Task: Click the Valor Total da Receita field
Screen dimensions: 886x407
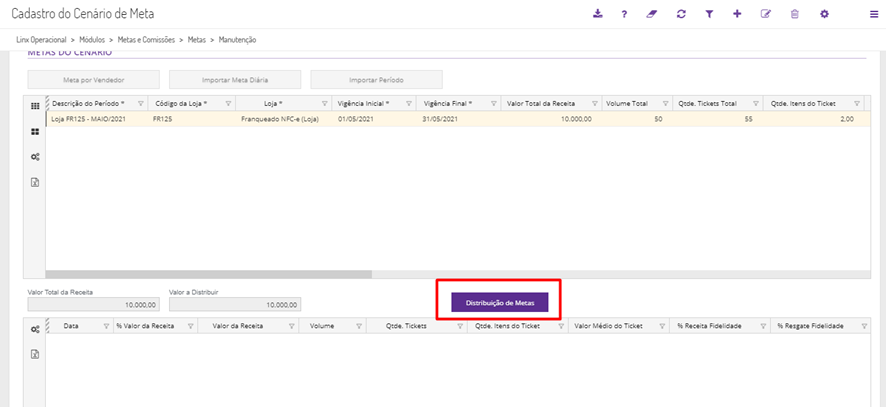Action: (x=94, y=305)
